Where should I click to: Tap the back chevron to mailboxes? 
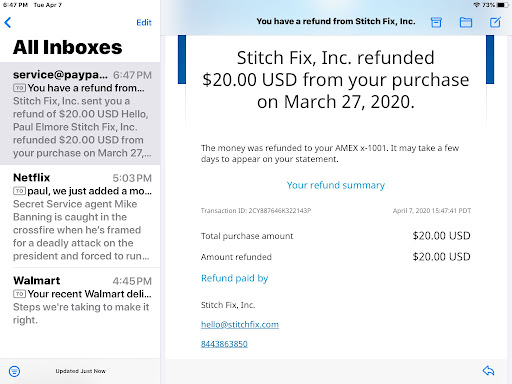pyautogui.click(x=8, y=23)
